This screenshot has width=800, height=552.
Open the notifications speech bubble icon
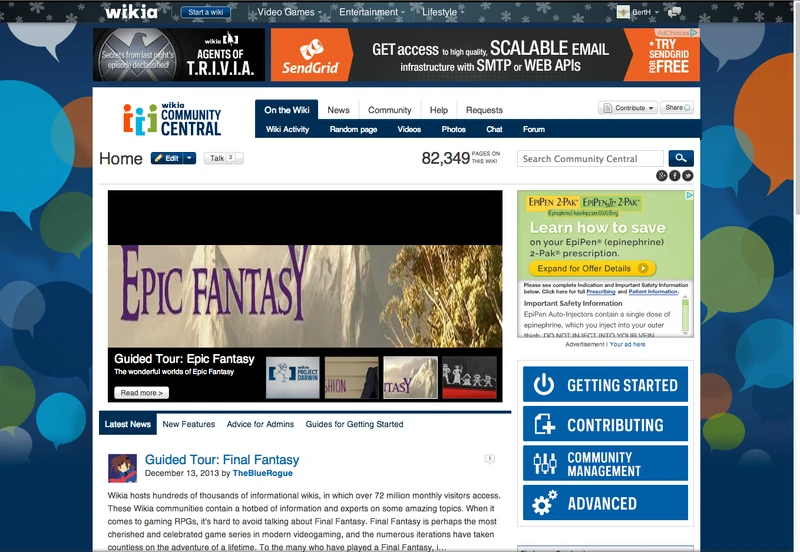tap(675, 12)
